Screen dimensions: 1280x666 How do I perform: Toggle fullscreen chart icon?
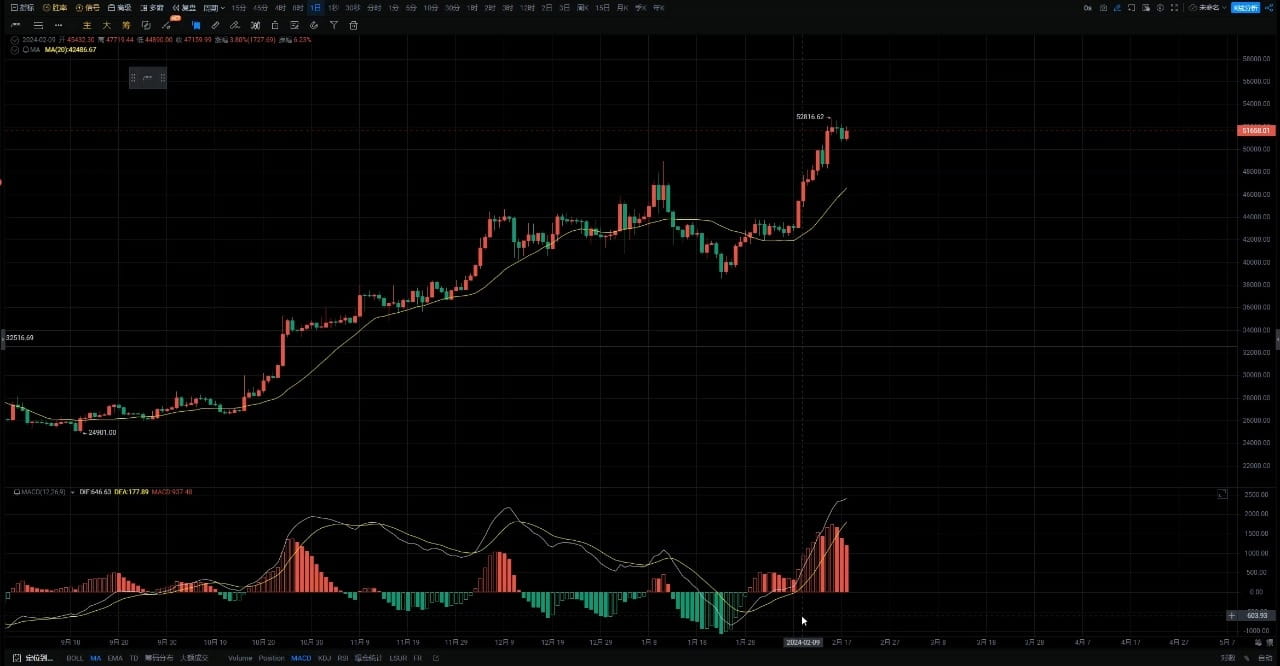(x=1131, y=8)
